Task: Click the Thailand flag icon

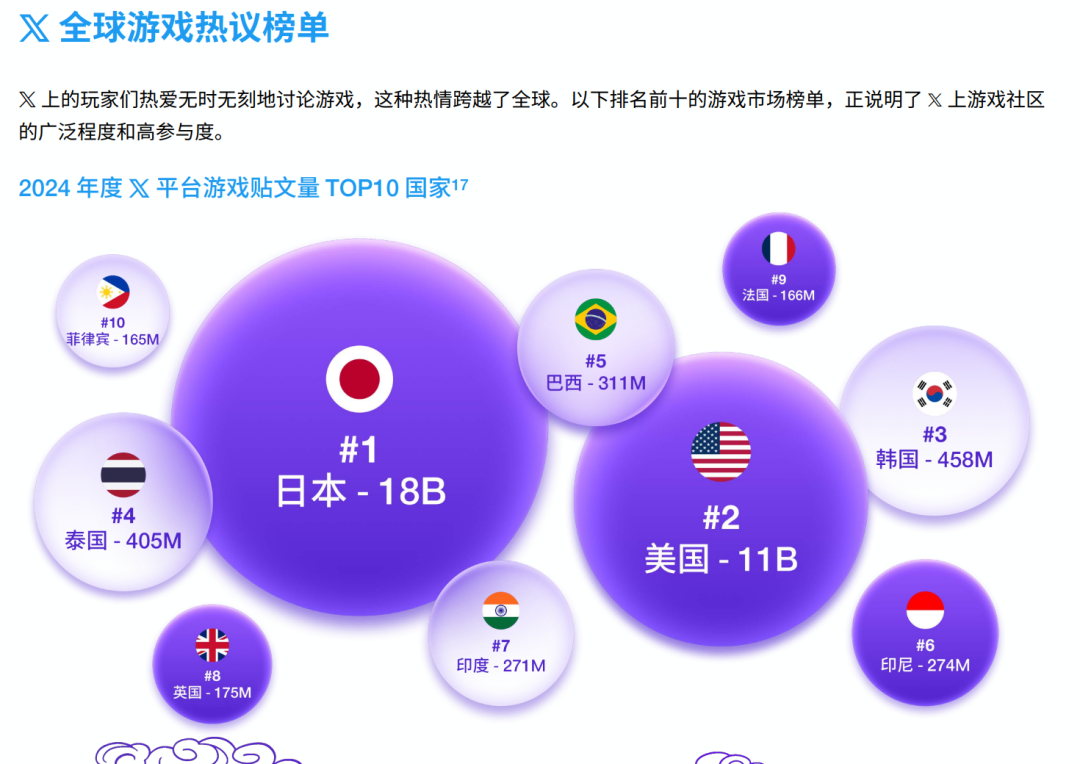Action: point(123,475)
